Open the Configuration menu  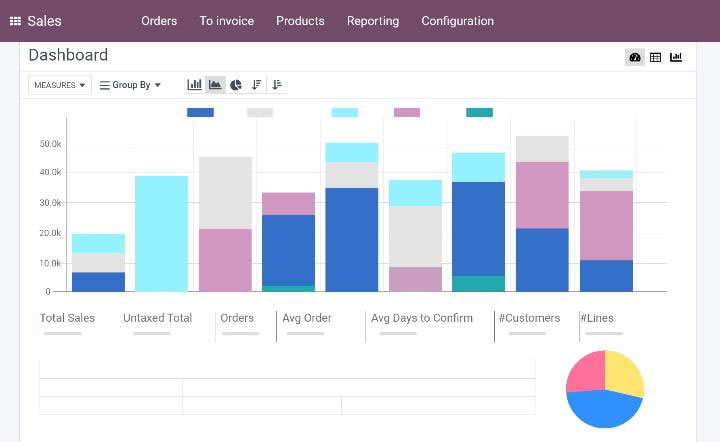point(457,21)
